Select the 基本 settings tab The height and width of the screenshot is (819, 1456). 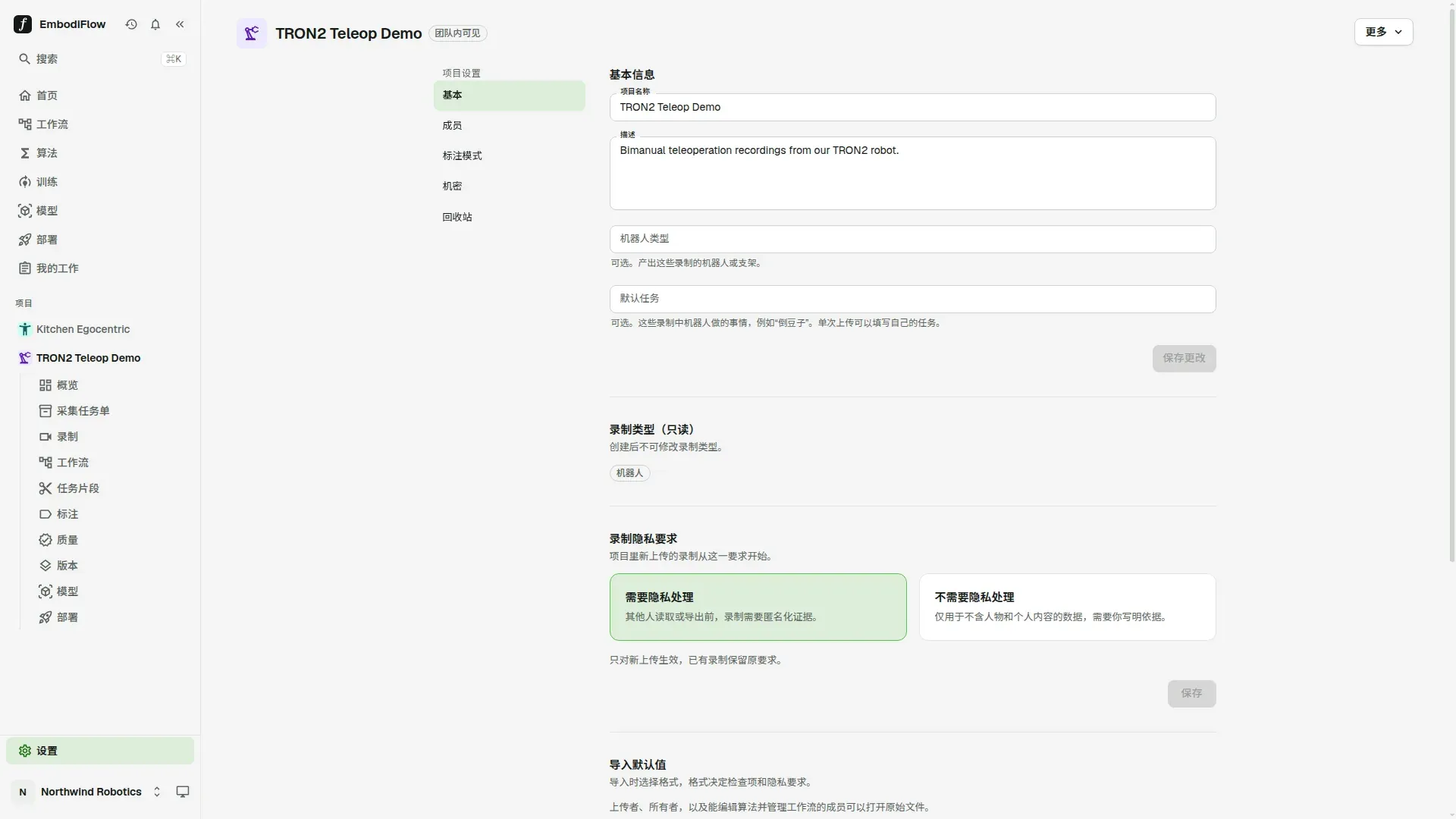[x=509, y=96]
